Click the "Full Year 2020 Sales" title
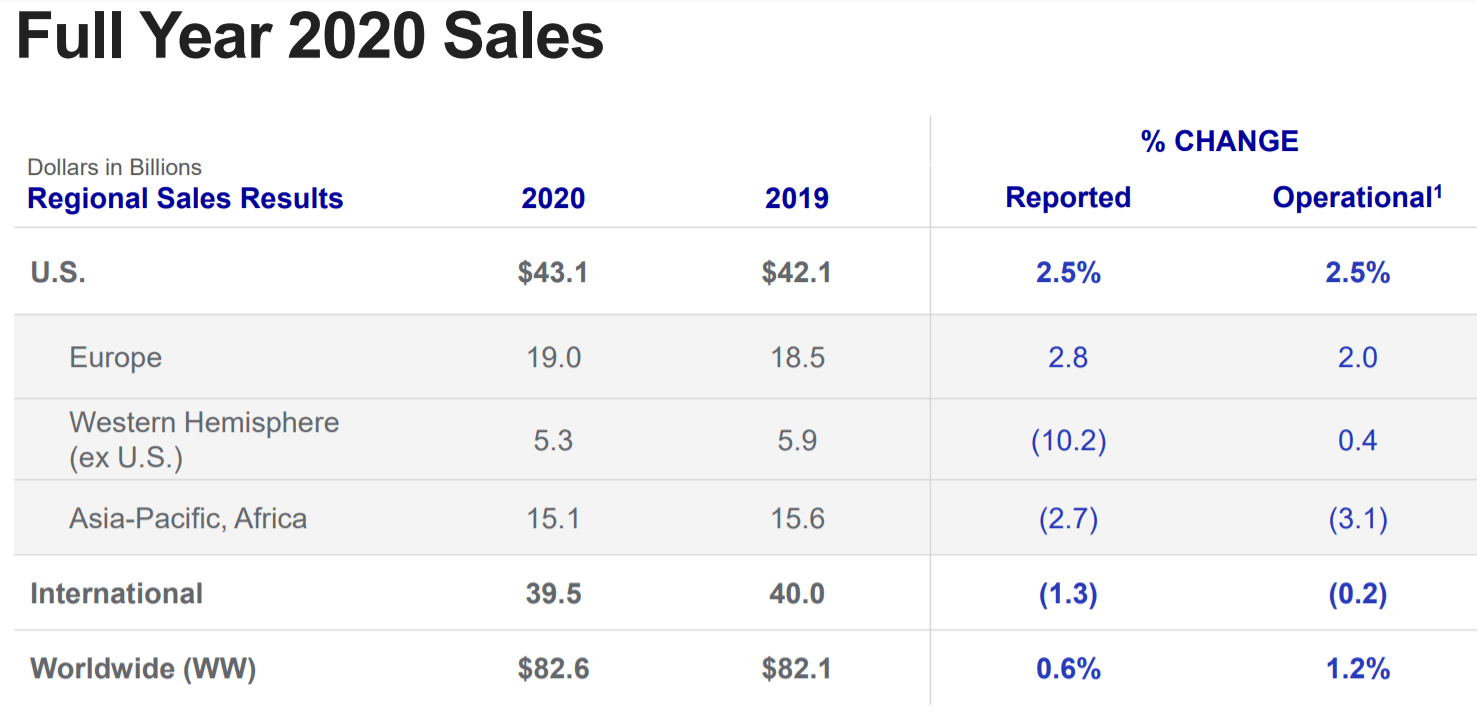This screenshot has width=1477, height=714. (x=310, y=36)
